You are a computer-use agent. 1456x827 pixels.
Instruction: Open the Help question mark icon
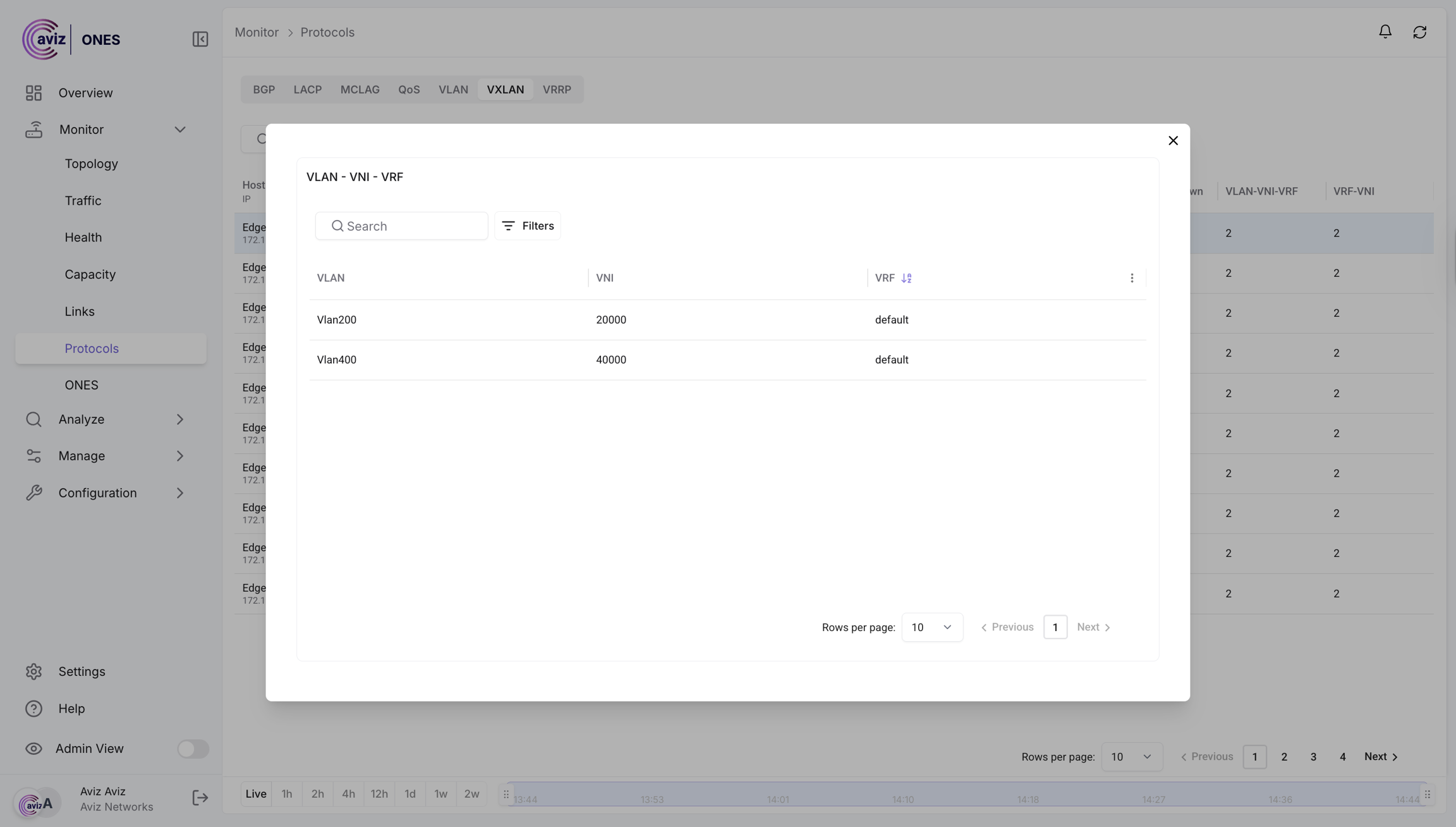pyautogui.click(x=33, y=709)
